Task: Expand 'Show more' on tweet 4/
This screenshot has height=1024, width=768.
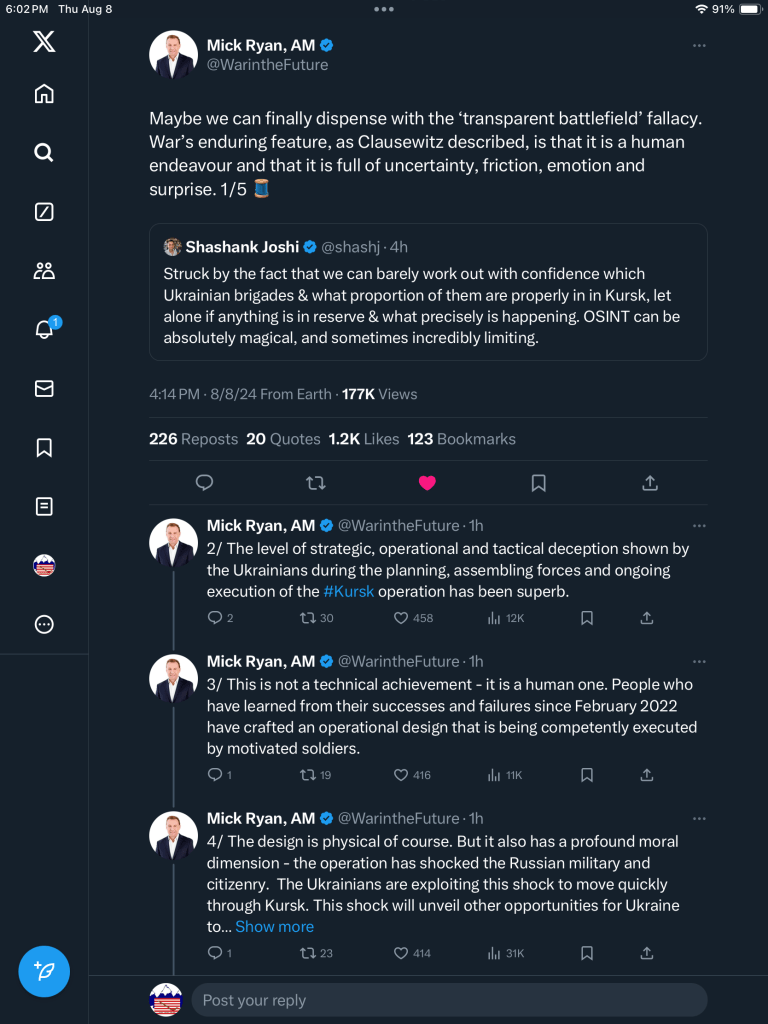Action: tap(274, 927)
